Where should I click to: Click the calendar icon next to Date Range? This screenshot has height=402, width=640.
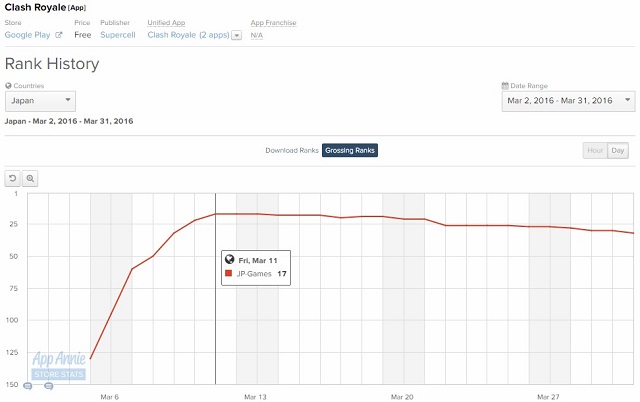[505, 86]
